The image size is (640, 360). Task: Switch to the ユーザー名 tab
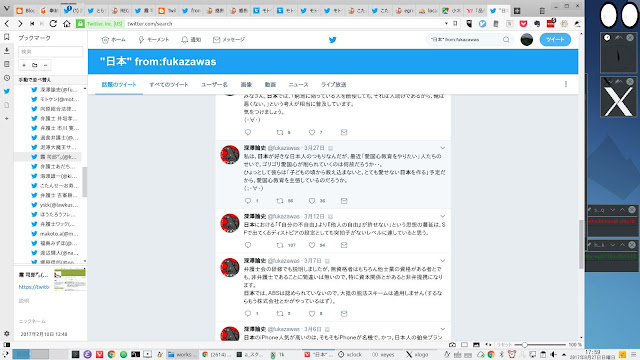point(214,84)
